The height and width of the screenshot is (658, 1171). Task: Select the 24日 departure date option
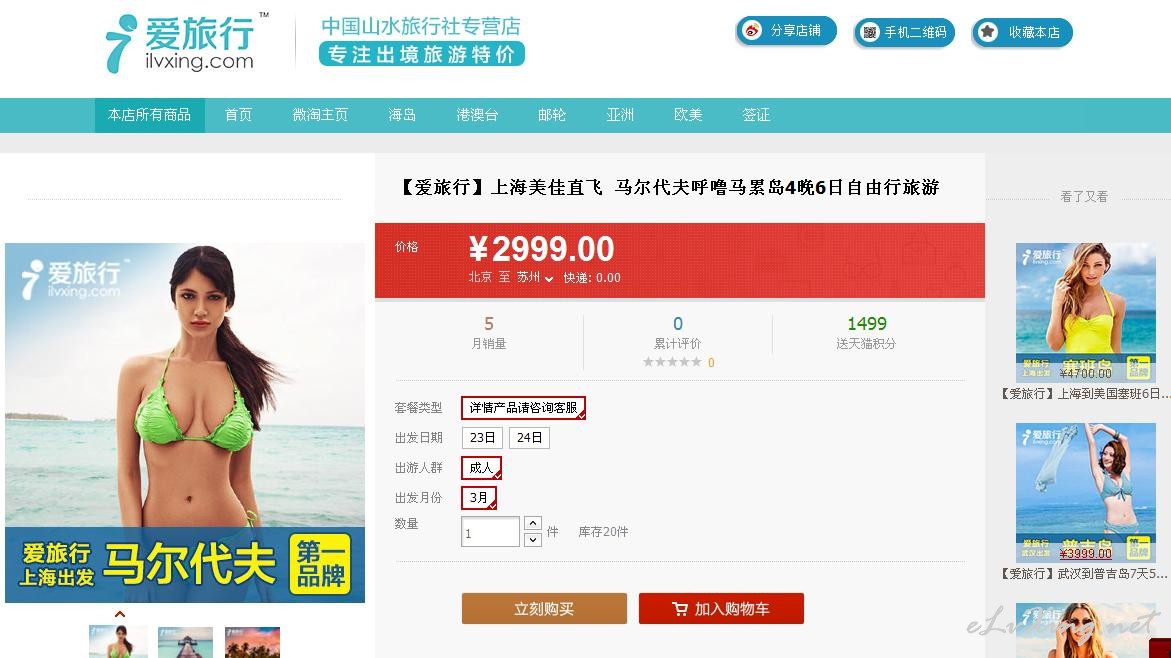[529, 438]
